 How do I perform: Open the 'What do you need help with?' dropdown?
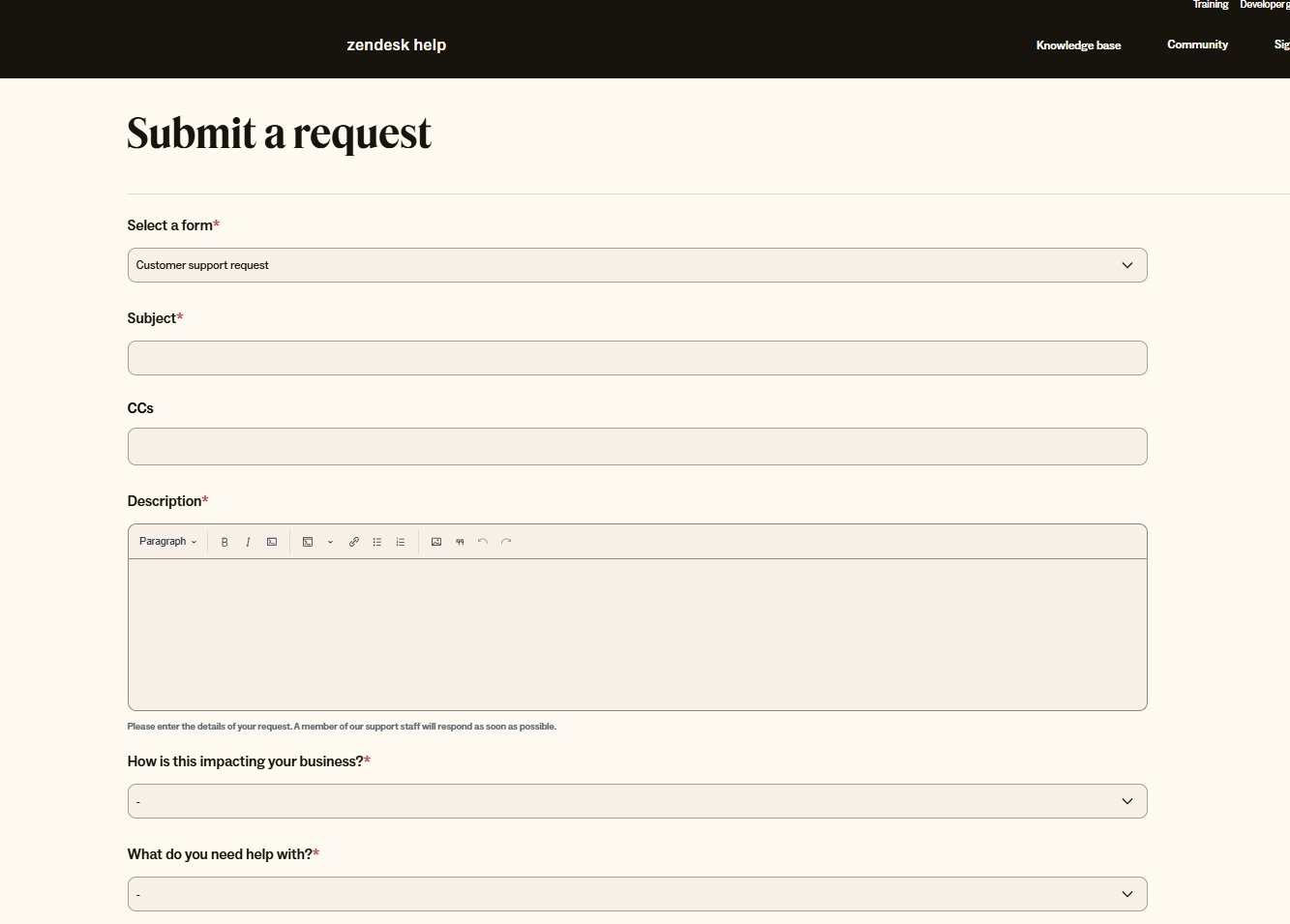(x=637, y=893)
